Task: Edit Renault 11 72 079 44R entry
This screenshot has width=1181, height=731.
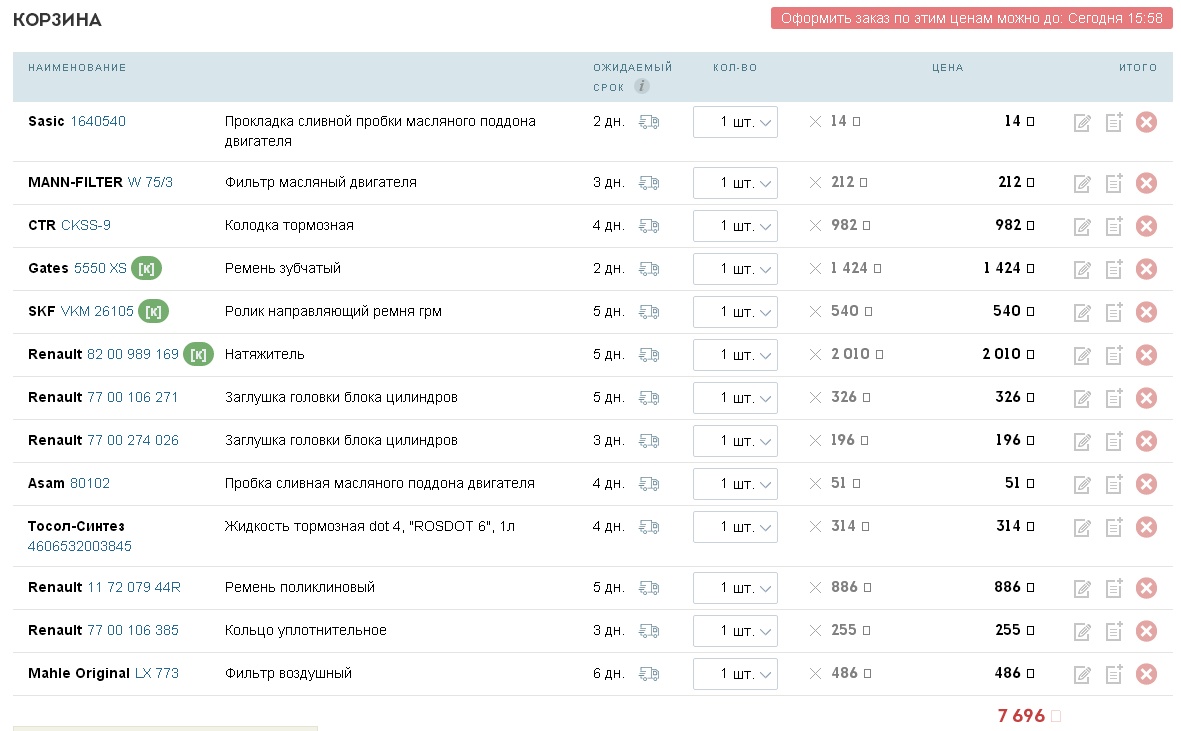Action: (x=1082, y=589)
